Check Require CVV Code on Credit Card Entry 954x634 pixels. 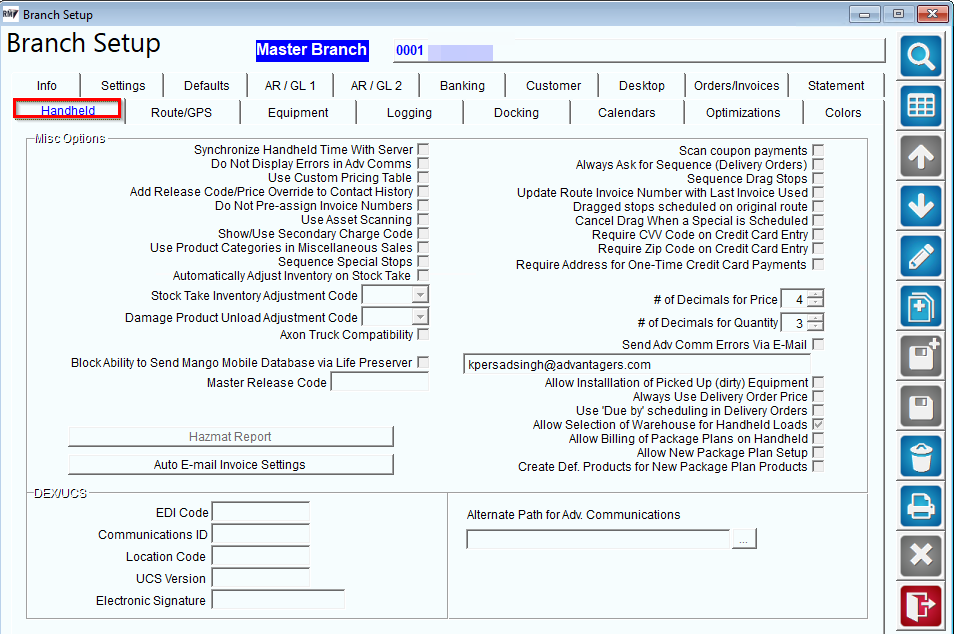(x=818, y=234)
